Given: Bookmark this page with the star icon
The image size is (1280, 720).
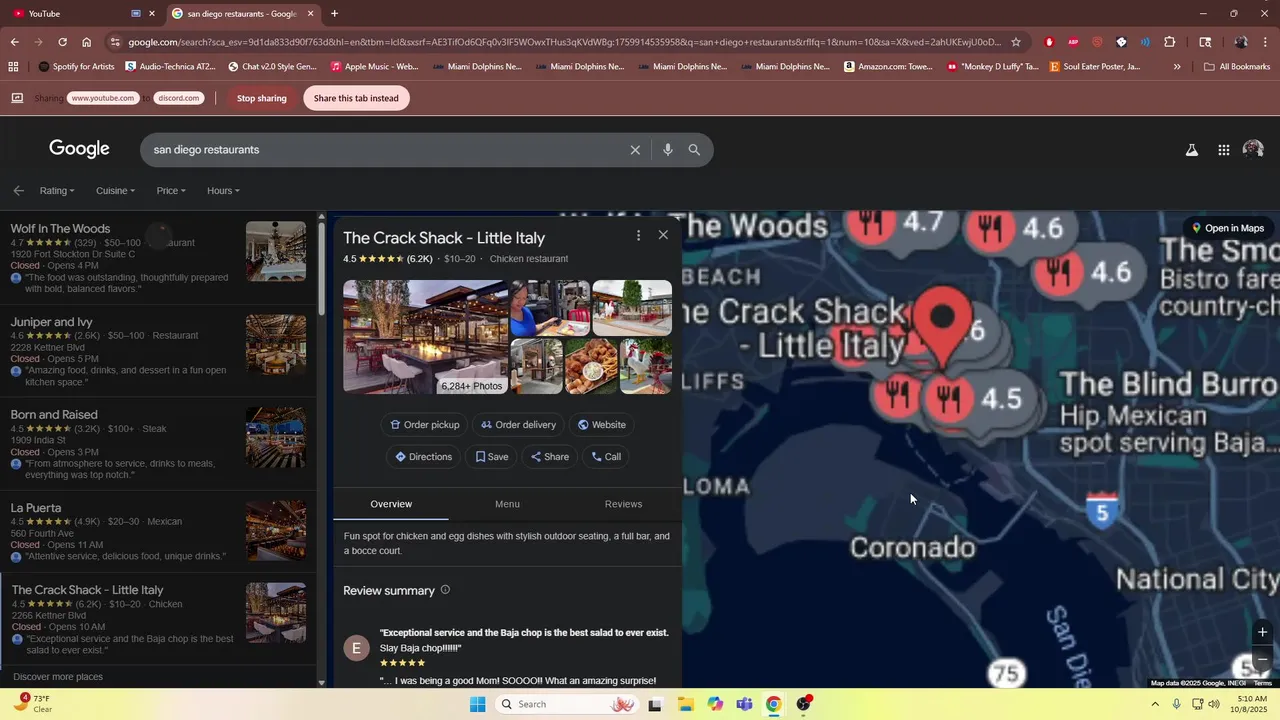Looking at the screenshot, I should pyautogui.click(x=1016, y=42).
